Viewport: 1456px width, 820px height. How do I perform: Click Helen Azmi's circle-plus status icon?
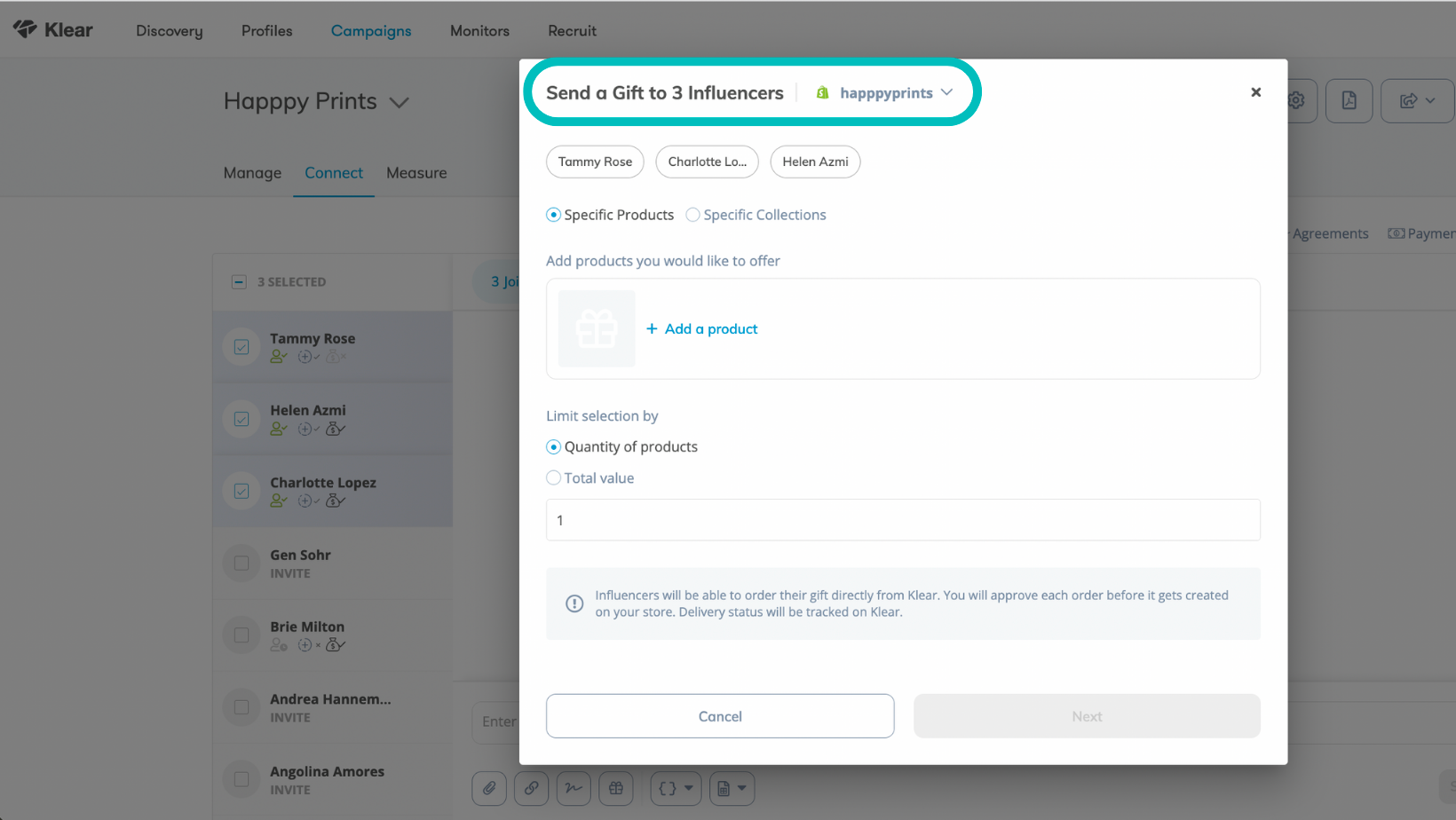[x=308, y=429]
